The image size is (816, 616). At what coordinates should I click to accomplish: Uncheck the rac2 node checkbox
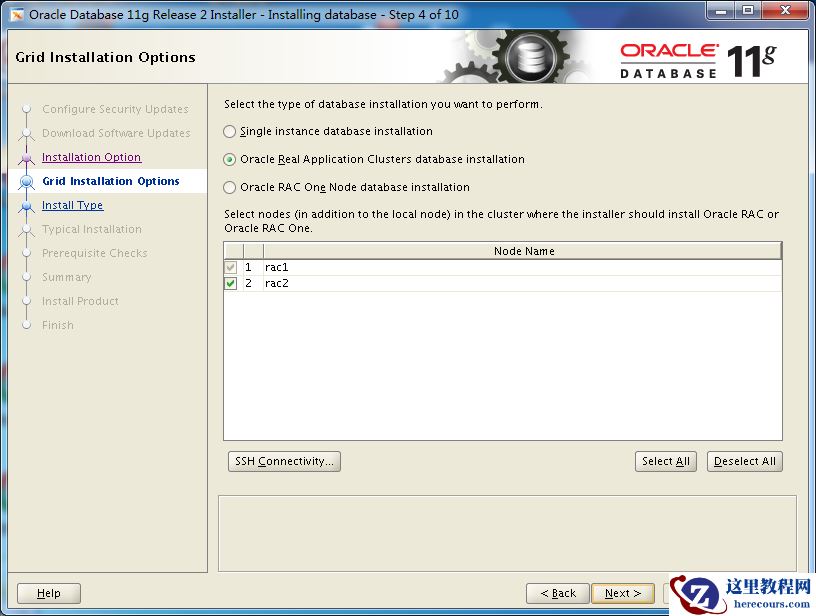[231, 283]
